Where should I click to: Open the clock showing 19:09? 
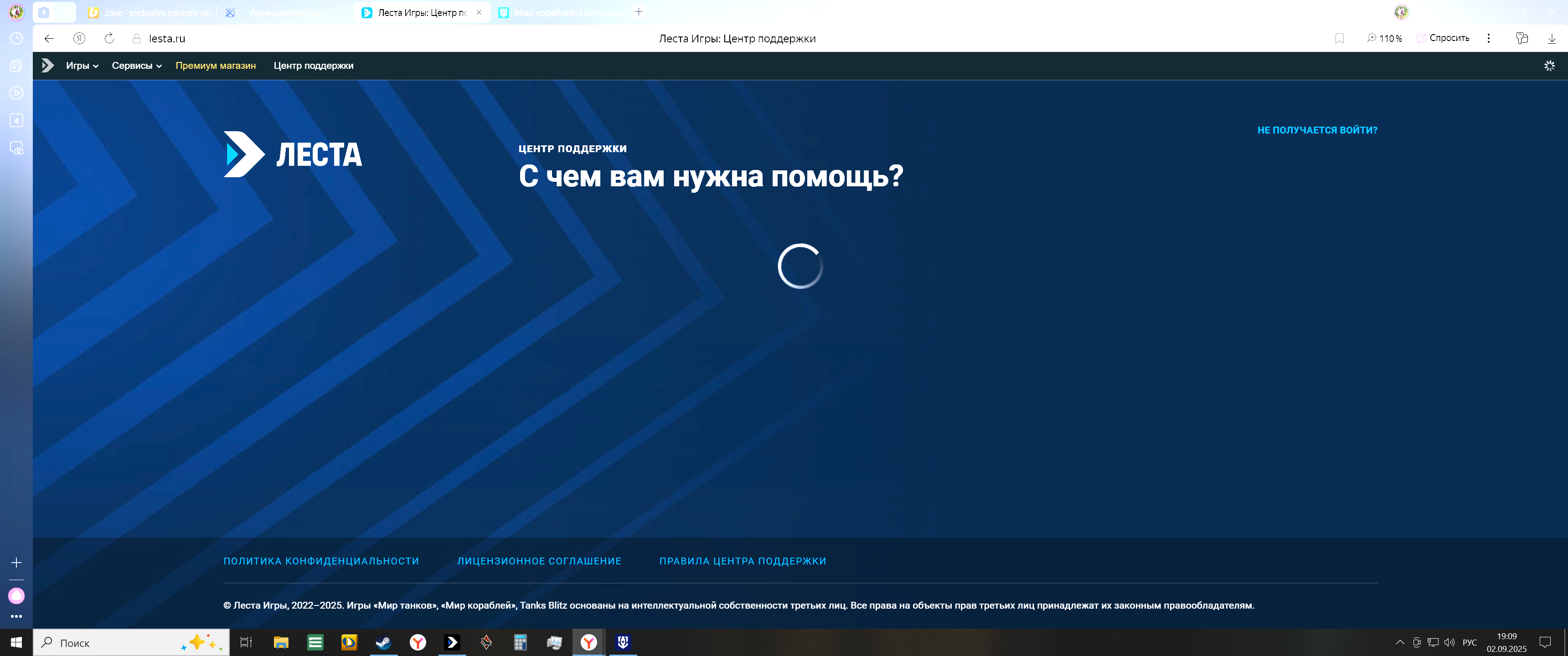[x=1506, y=642]
